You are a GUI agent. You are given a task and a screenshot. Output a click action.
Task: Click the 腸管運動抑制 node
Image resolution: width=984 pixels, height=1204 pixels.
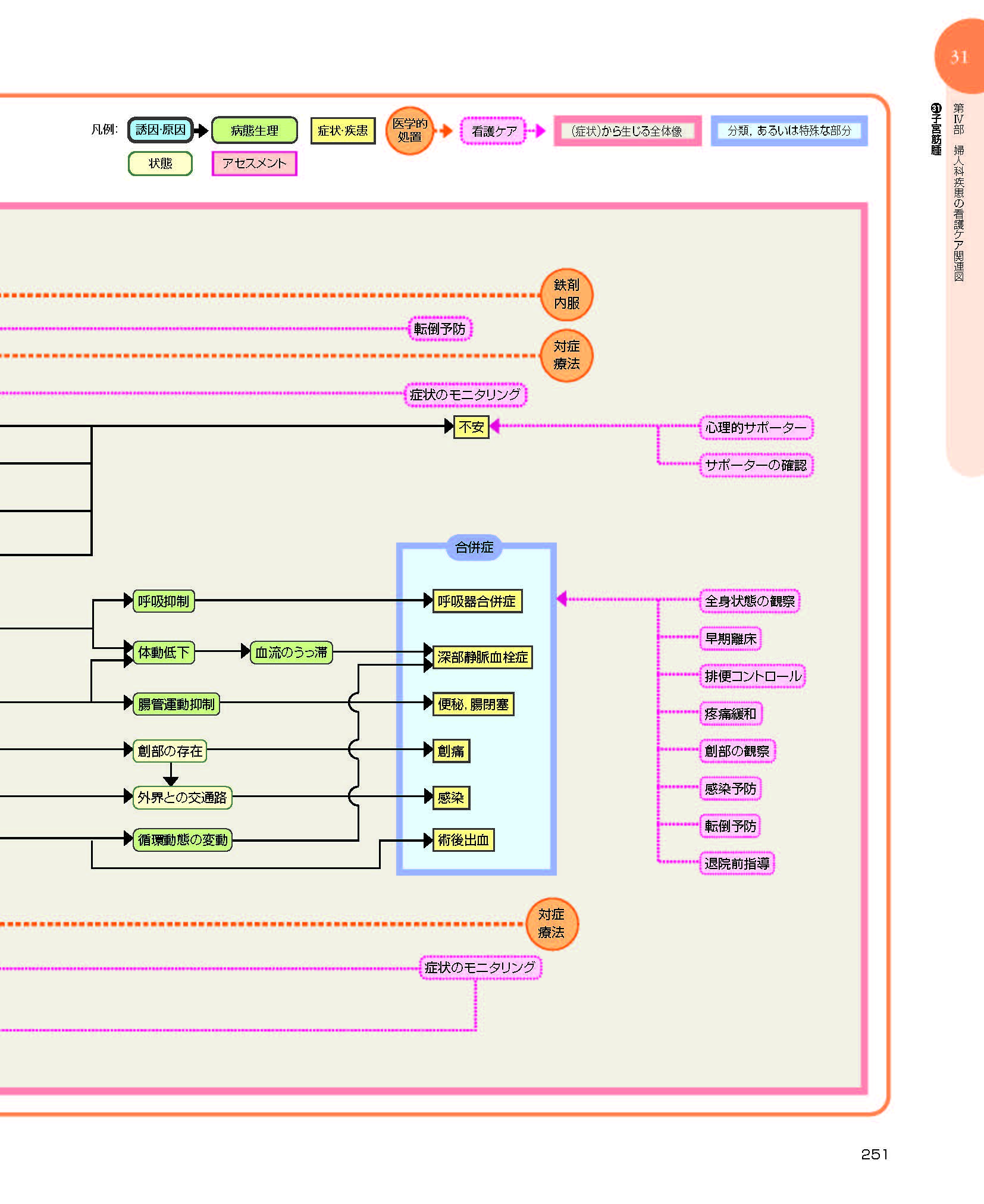click(176, 704)
